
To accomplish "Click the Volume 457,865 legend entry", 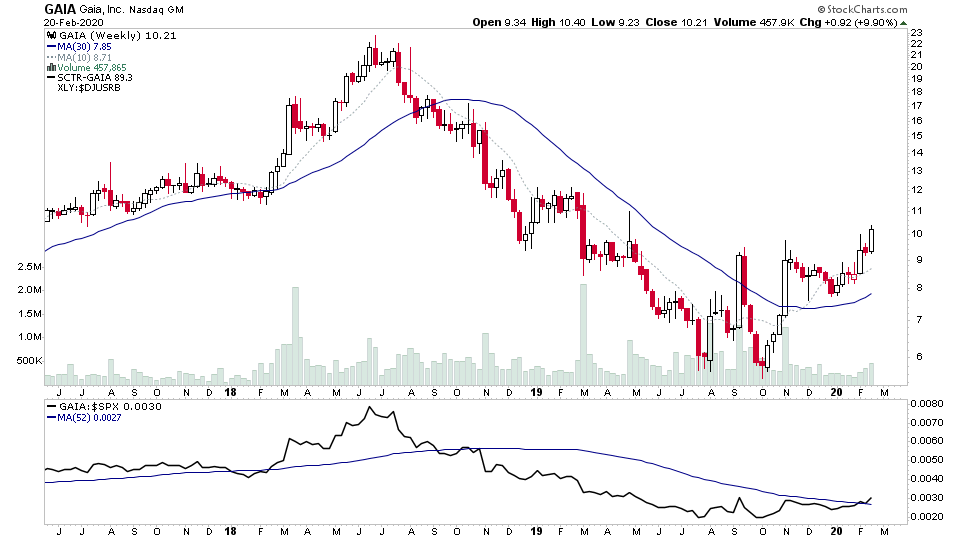I will pyautogui.click(x=92, y=67).
